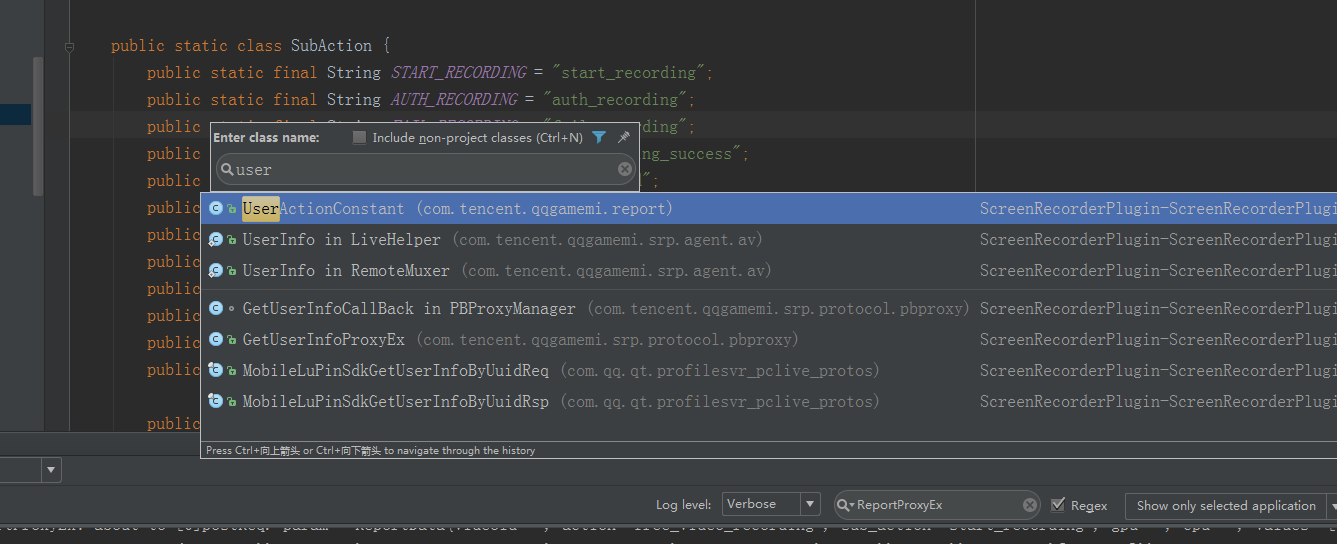Pin the class search popup
Image resolution: width=1337 pixels, height=544 pixels.
click(624, 138)
